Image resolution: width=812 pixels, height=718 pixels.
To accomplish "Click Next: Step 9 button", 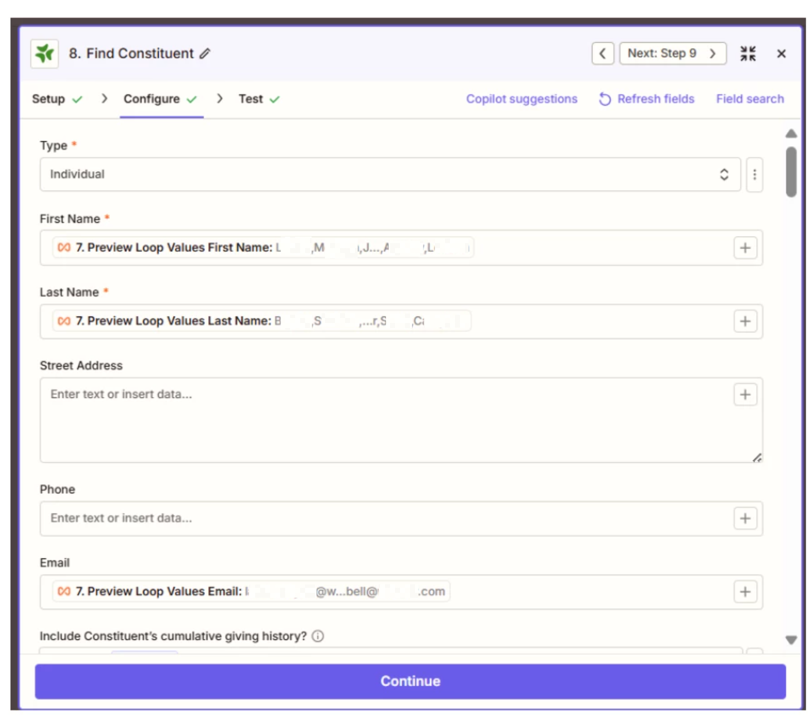I will pyautogui.click(x=672, y=54).
